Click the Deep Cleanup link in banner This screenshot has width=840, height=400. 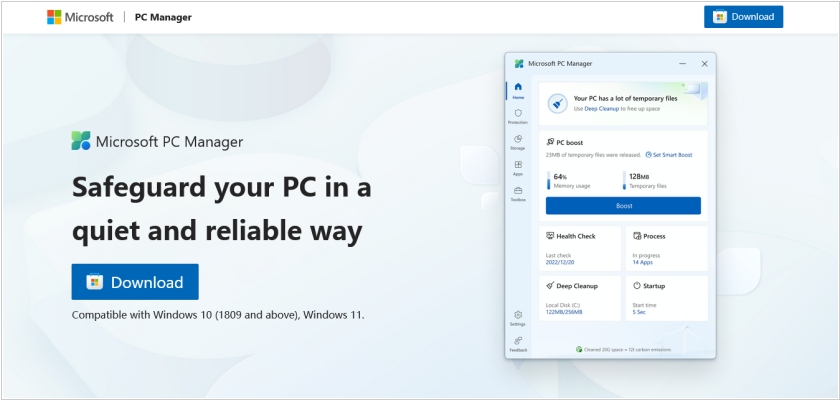coord(601,109)
